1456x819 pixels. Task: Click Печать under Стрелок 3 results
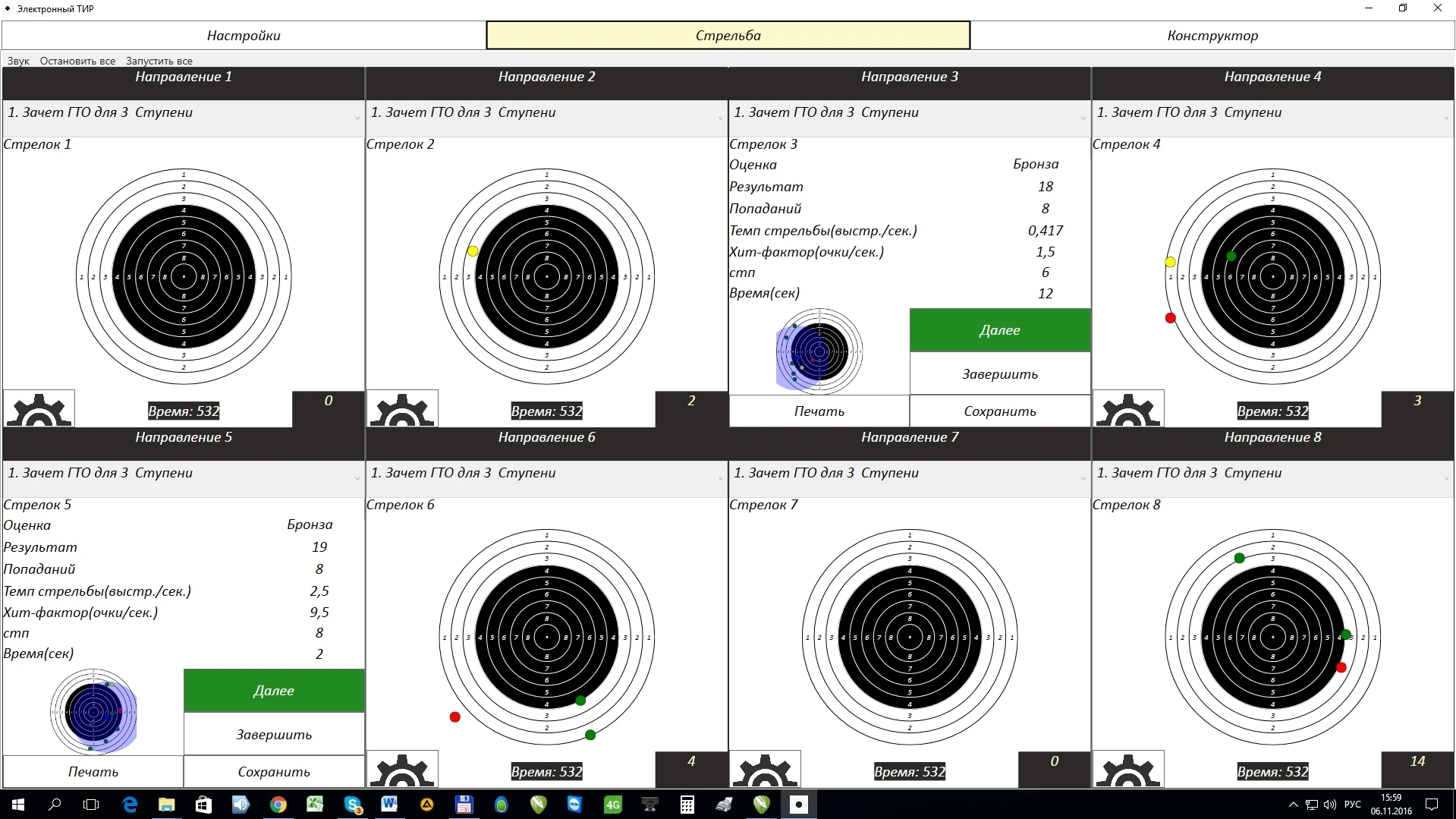(x=819, y=411)
